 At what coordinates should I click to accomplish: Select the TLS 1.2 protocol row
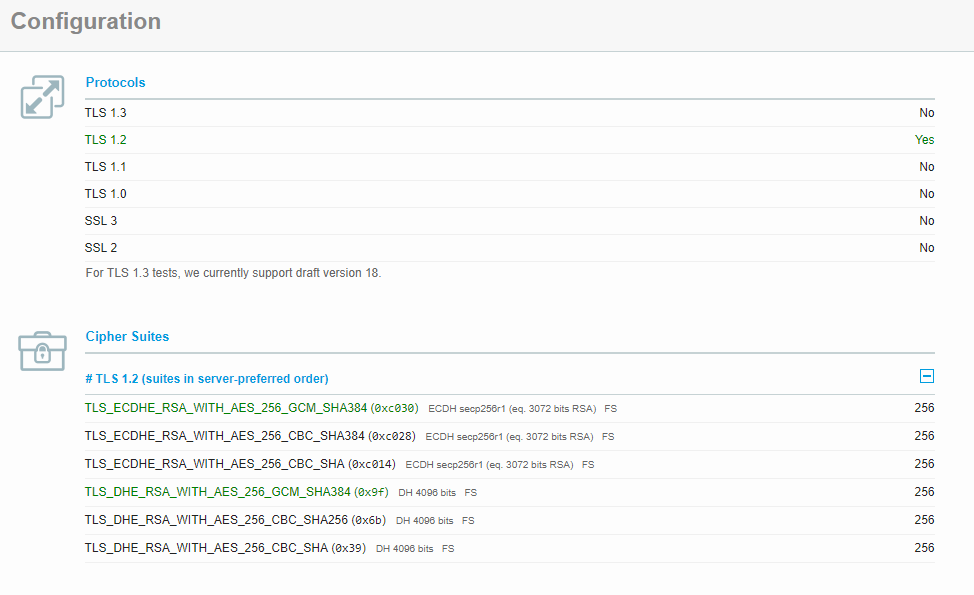[x=106, y=140]
